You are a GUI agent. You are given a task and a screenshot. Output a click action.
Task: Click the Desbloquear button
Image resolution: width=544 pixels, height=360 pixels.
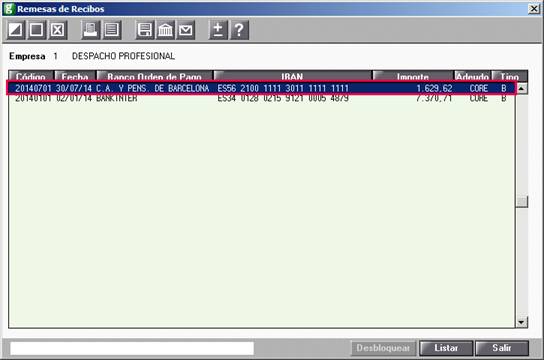click(383, 348)
